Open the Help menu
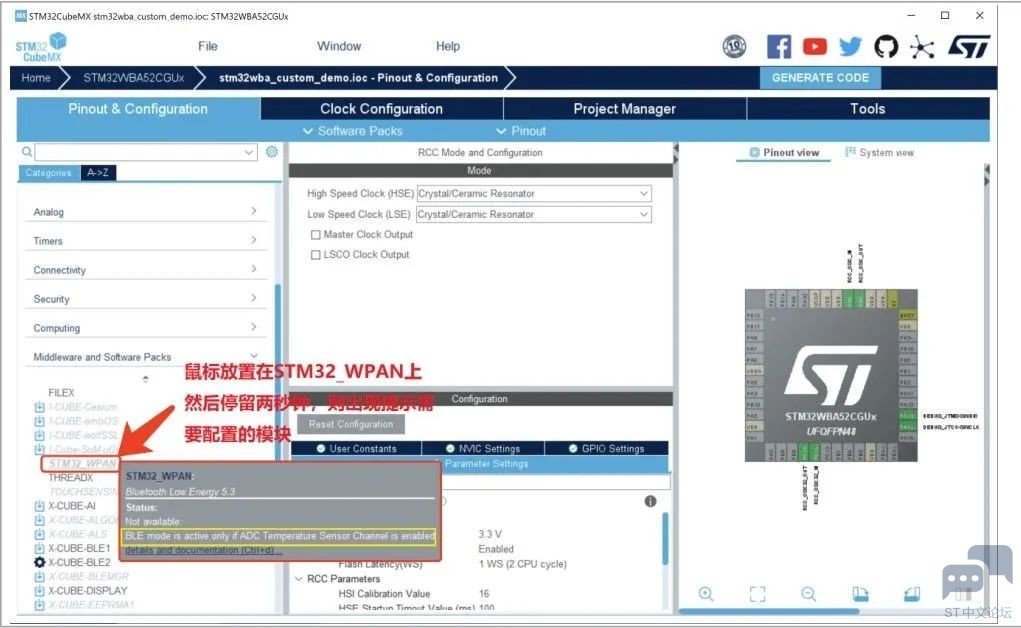 (447, 46)
